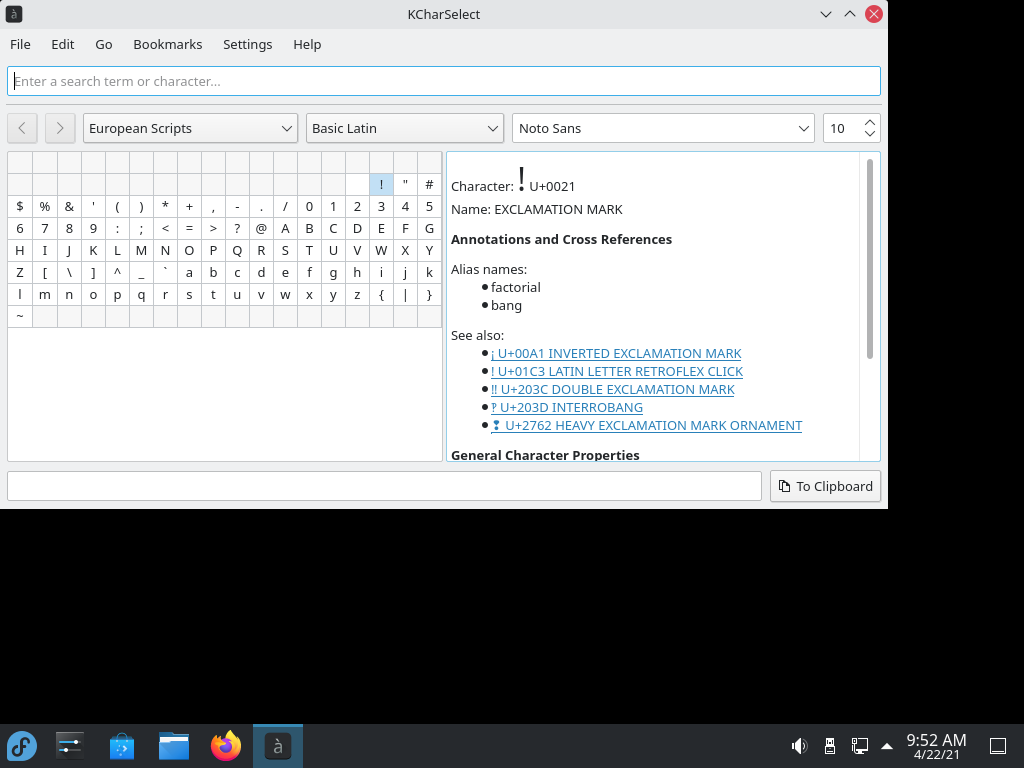Open the Help menu
This screenshot has width=1024, height=768.
click(307, 44)
